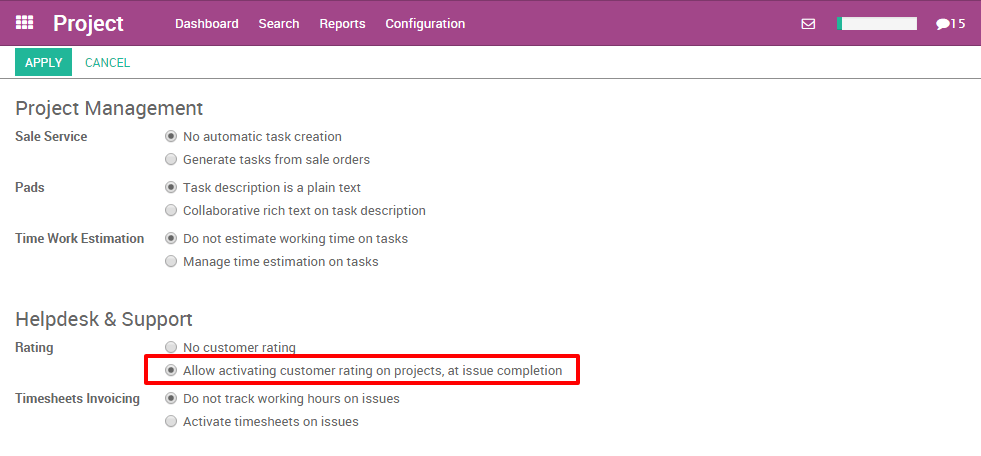
Task: Click the Cancel link
Action: point(107,62)
